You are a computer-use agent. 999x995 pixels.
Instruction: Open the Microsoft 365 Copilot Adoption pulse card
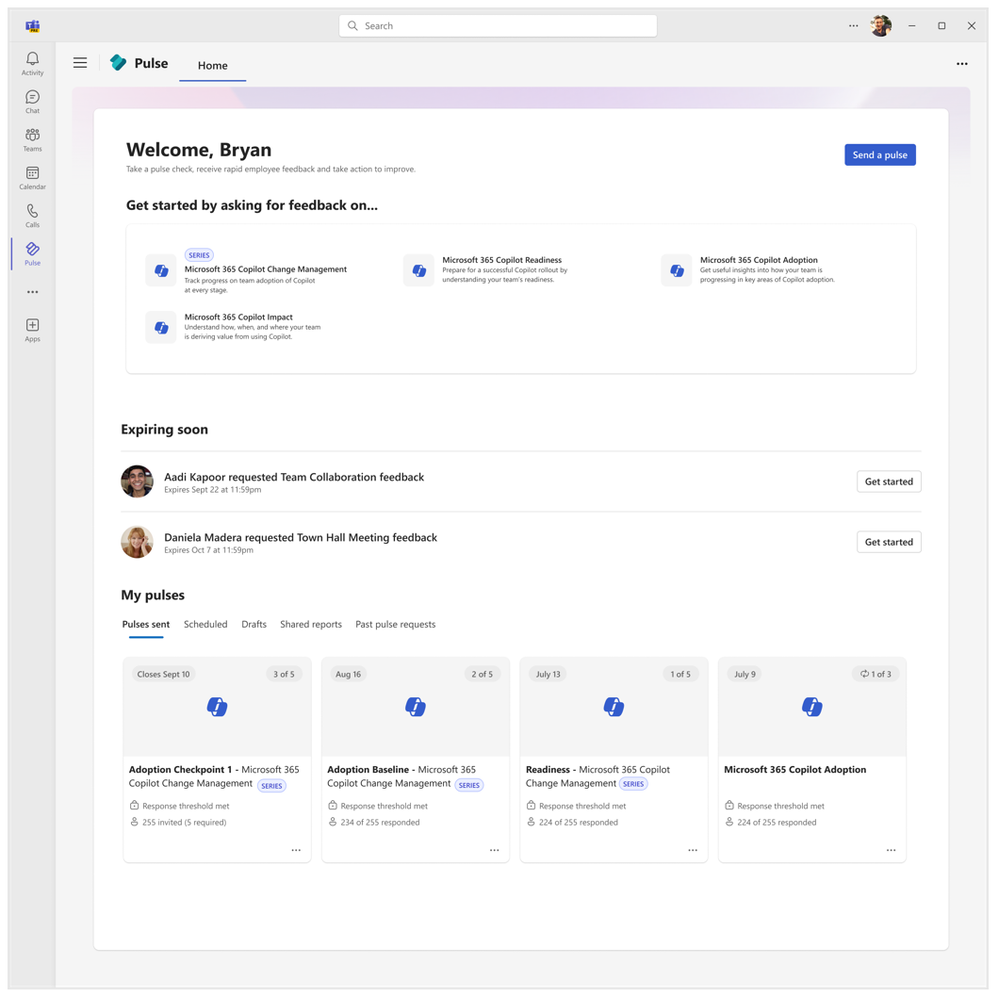(x=812, y=760)
